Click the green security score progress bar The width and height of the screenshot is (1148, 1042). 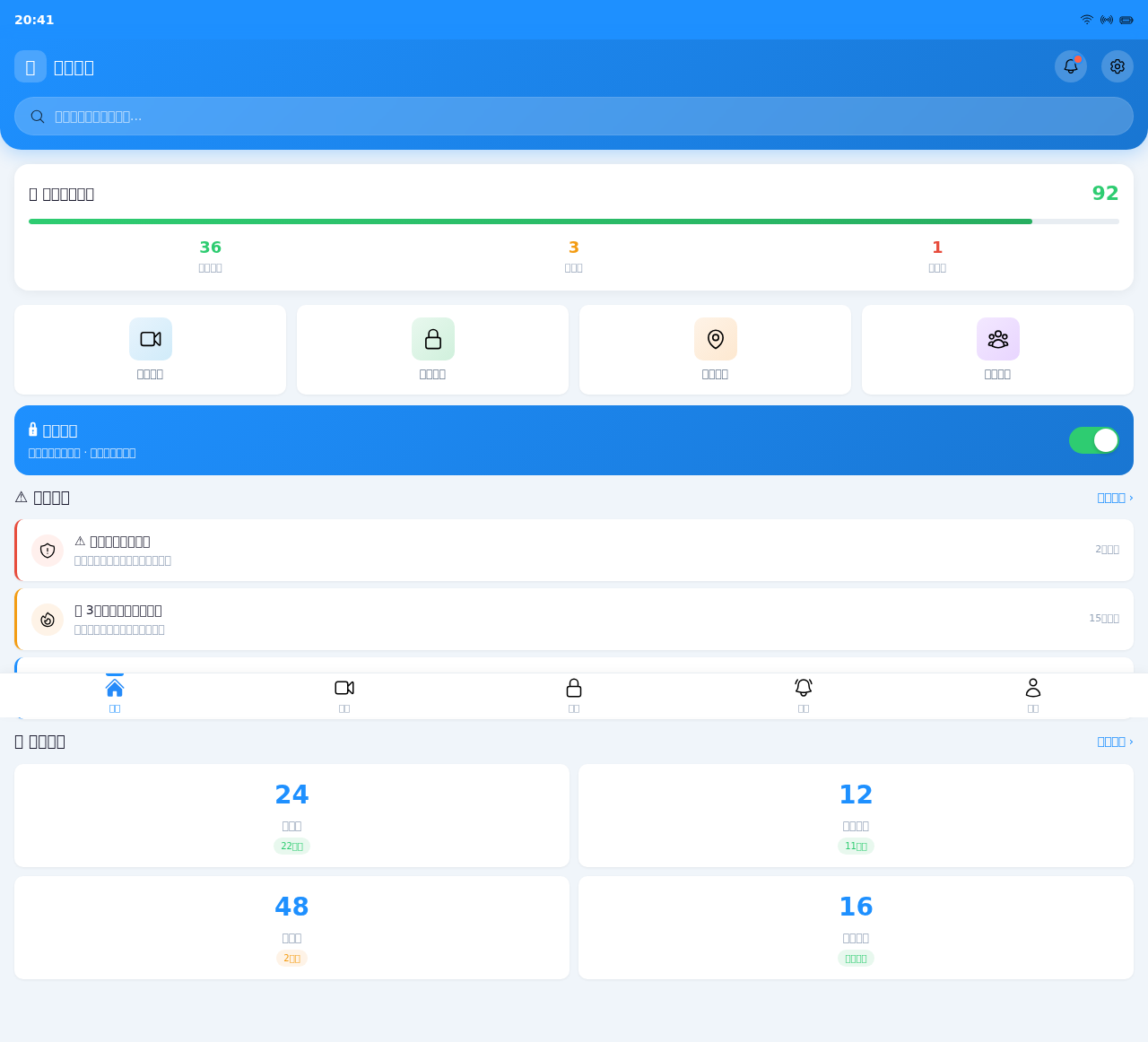coord(530,221)
